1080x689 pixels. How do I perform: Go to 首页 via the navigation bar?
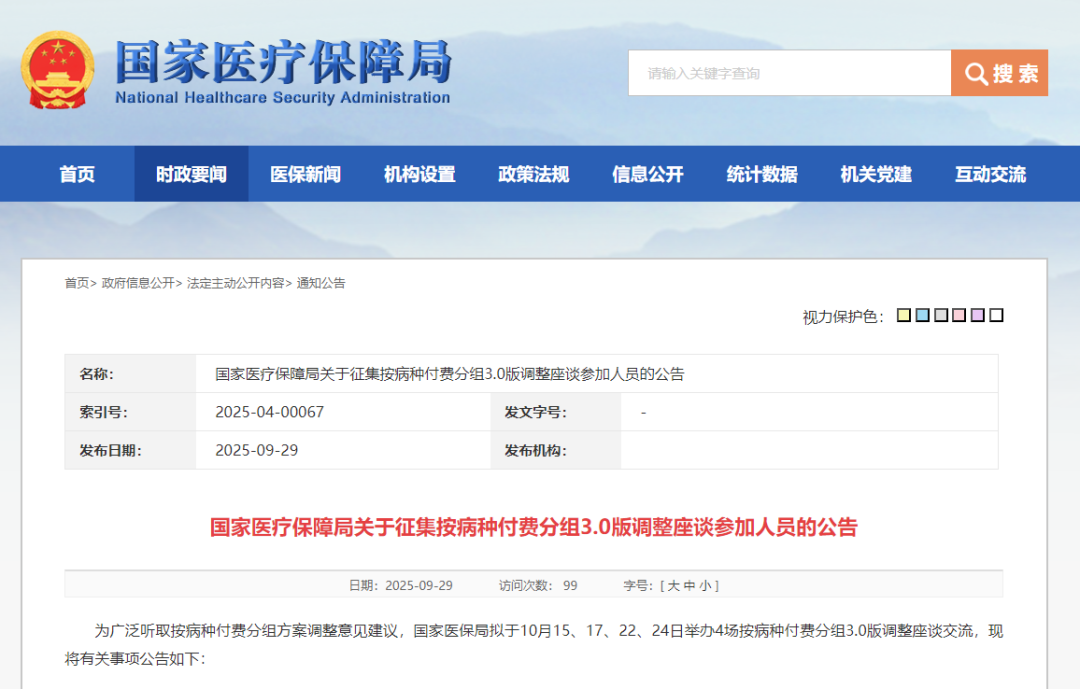tap(76, 173)
